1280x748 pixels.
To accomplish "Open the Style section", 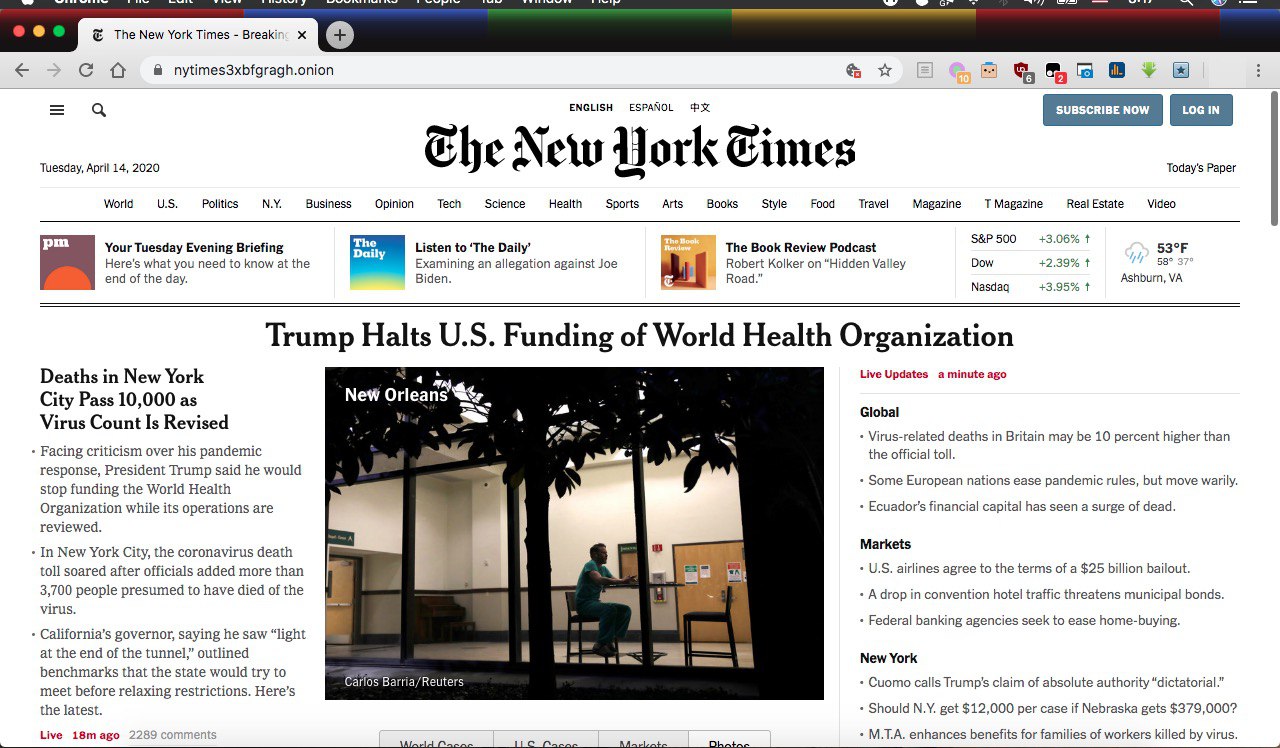I will [x=774, y=204].
